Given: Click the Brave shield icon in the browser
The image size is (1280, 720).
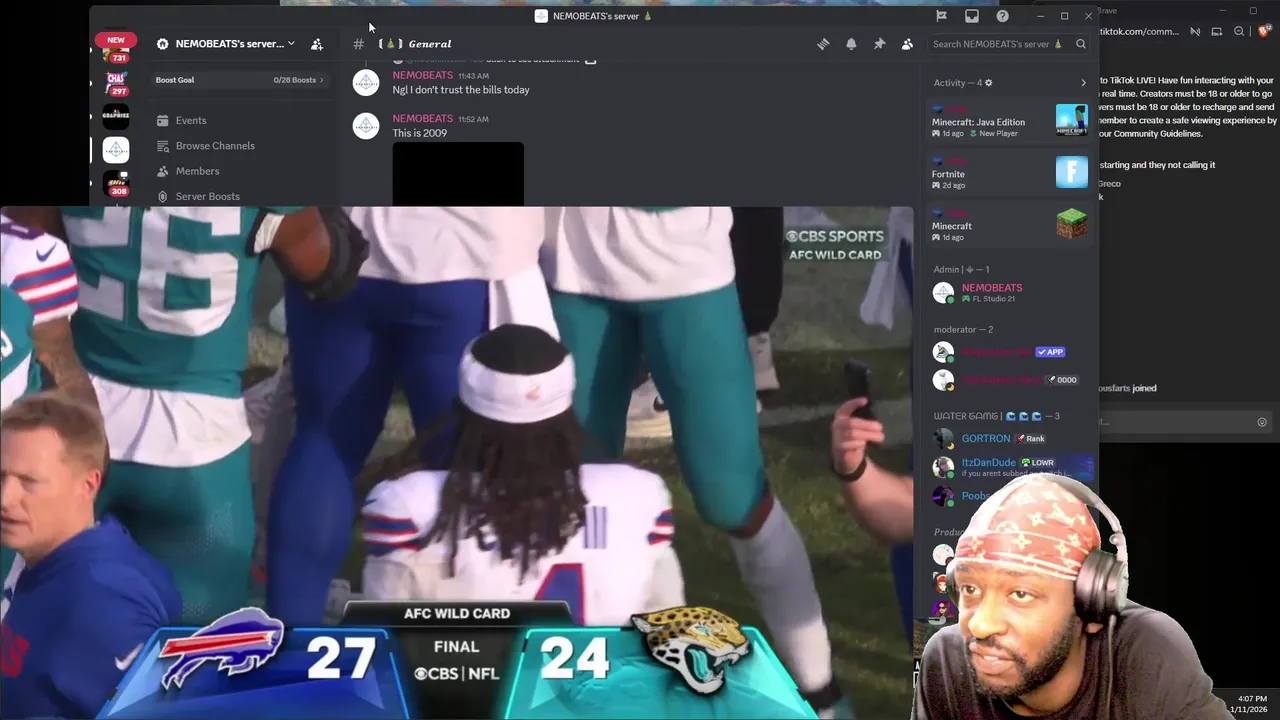Looking at the screenshot, I should coord(1264,32).
